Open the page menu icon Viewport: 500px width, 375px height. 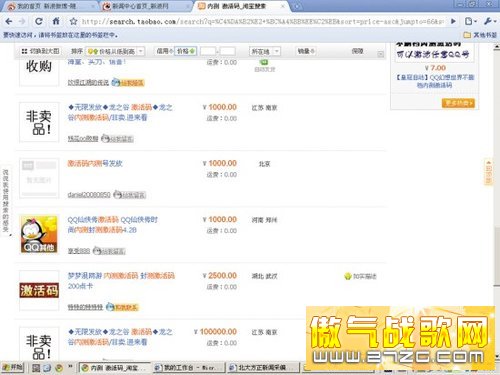point(470,22)
